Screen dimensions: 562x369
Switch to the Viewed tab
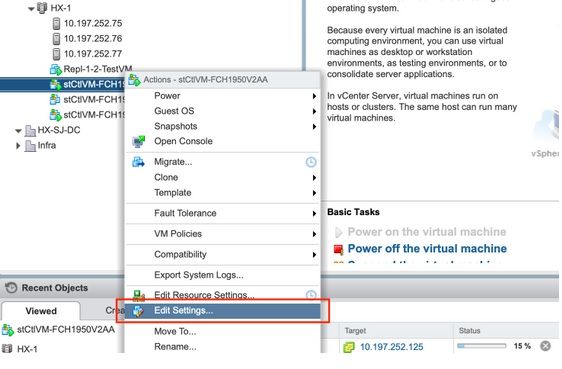click(41, 311)
